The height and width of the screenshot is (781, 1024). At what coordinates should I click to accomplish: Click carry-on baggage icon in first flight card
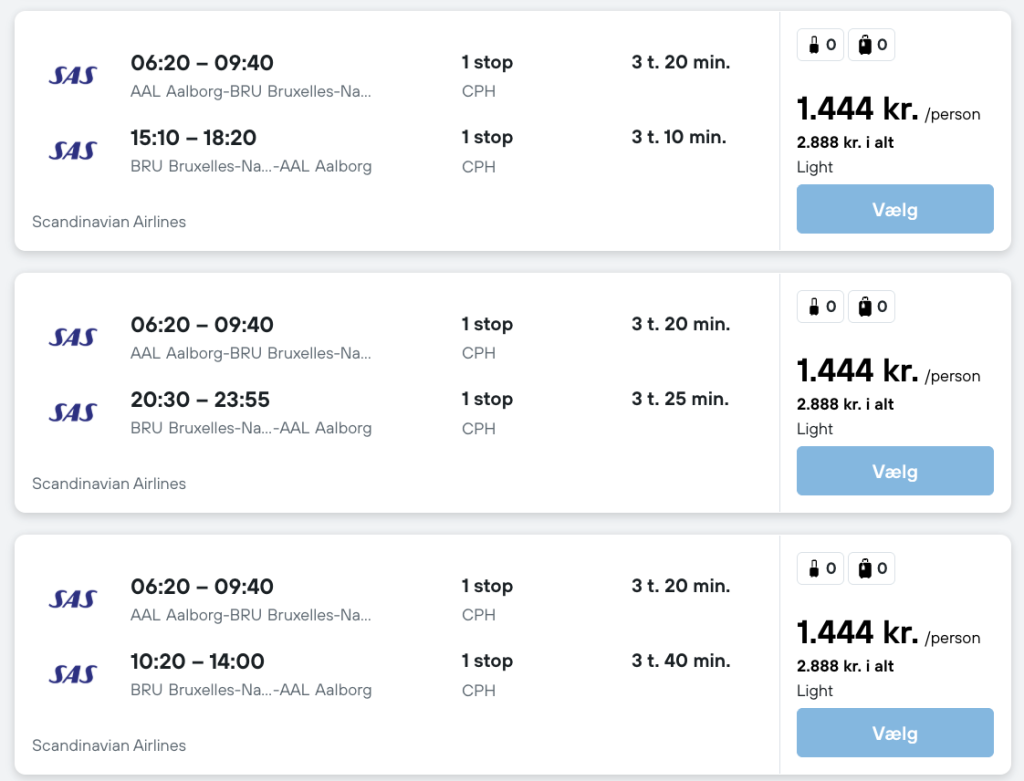814,45
